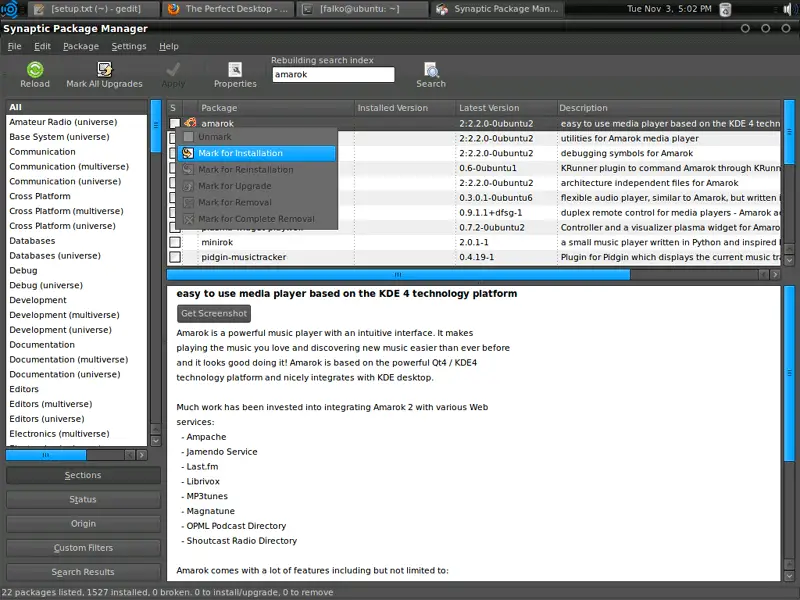The width and height of the screenshot is (800, 600).
Task: Click the Get Screenshot button
Action: (214, 313)
